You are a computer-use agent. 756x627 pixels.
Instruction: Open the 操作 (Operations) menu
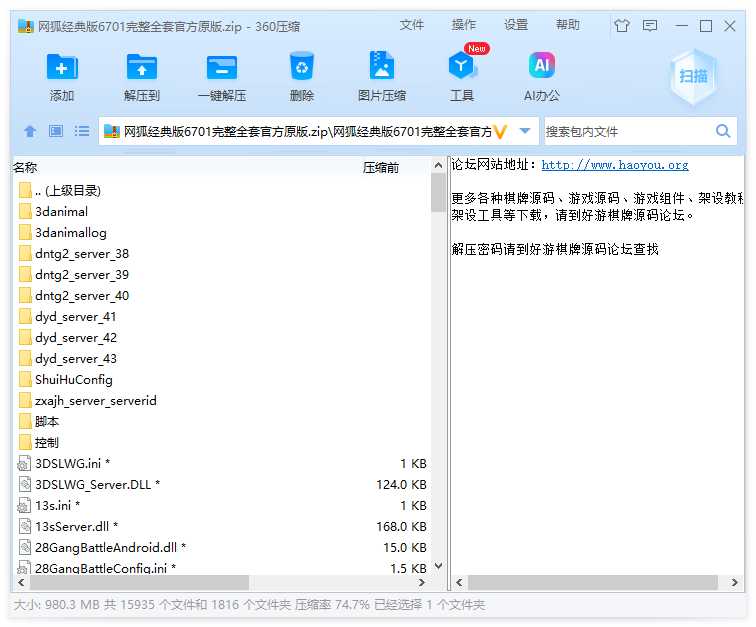point(463,25)
